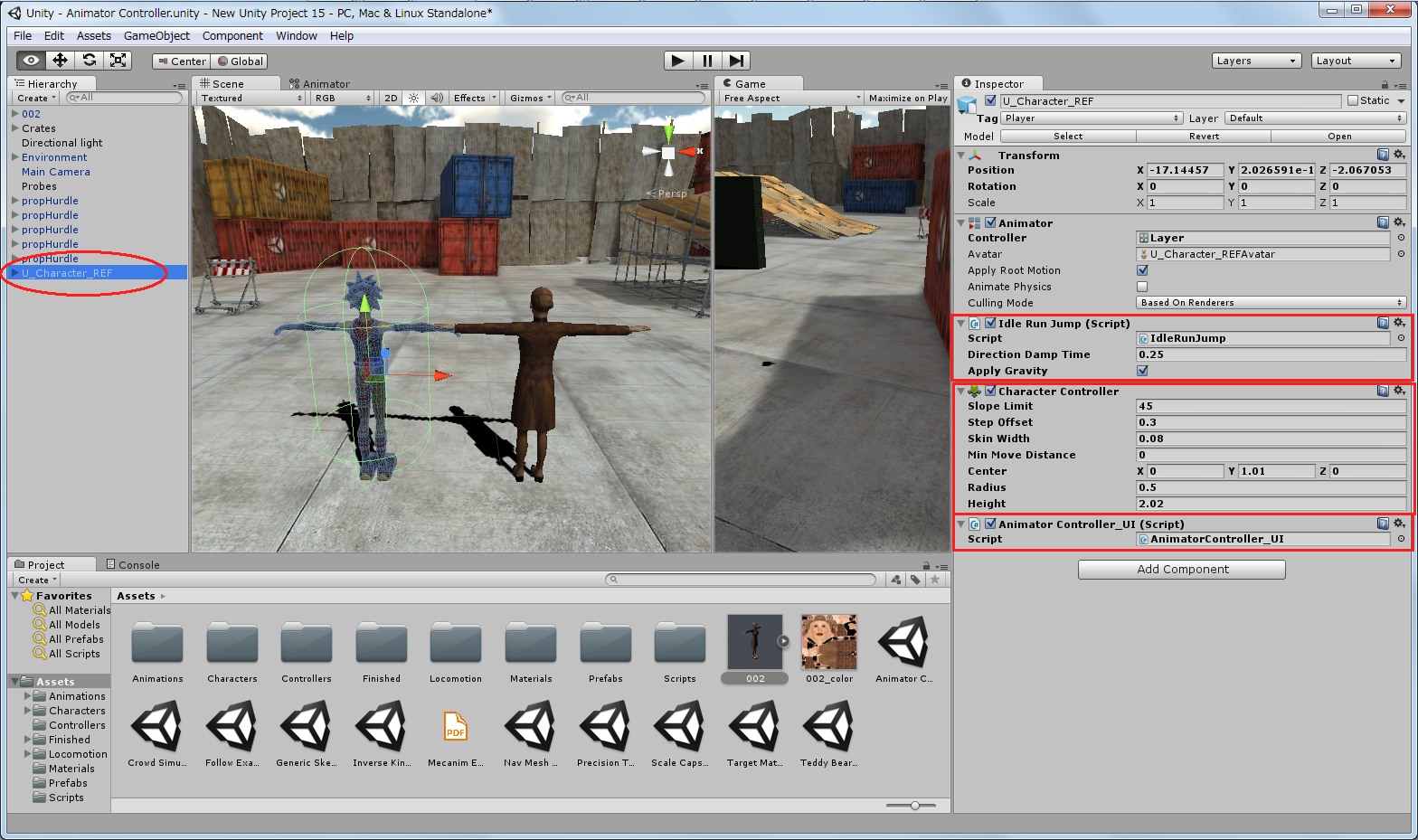Toggle 2D scene view mode

tap(391, 98)
